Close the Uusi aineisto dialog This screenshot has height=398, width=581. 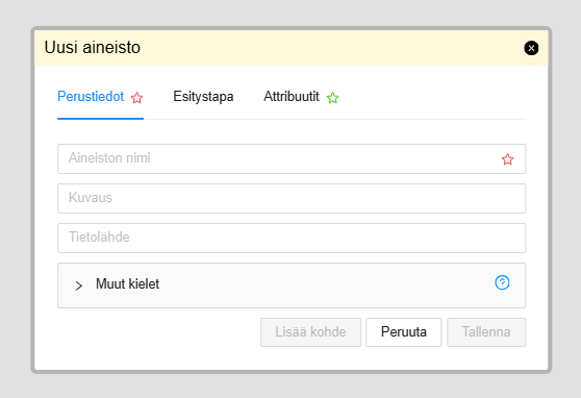(531, 48)
